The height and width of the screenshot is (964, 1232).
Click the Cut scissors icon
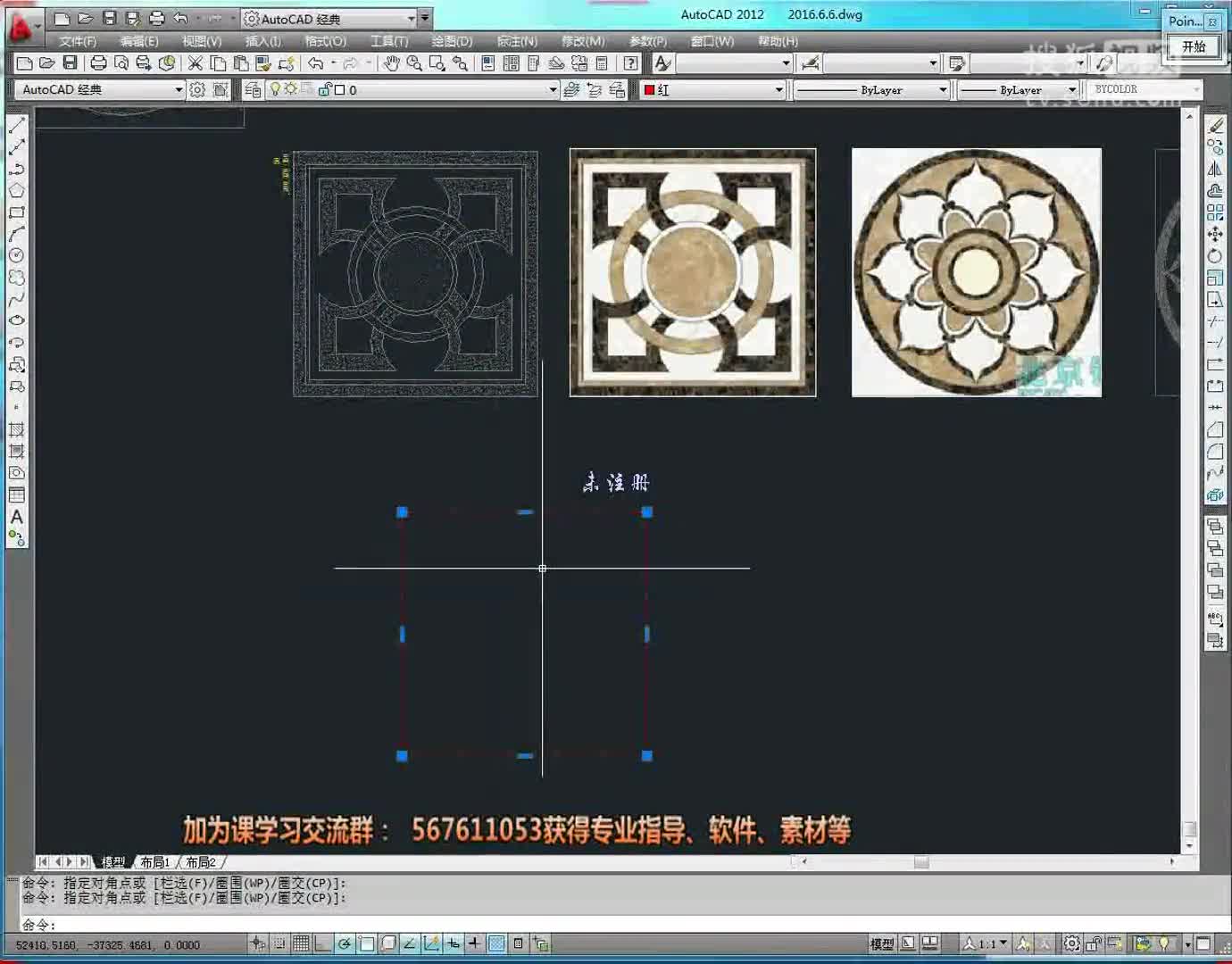(195, 63)
